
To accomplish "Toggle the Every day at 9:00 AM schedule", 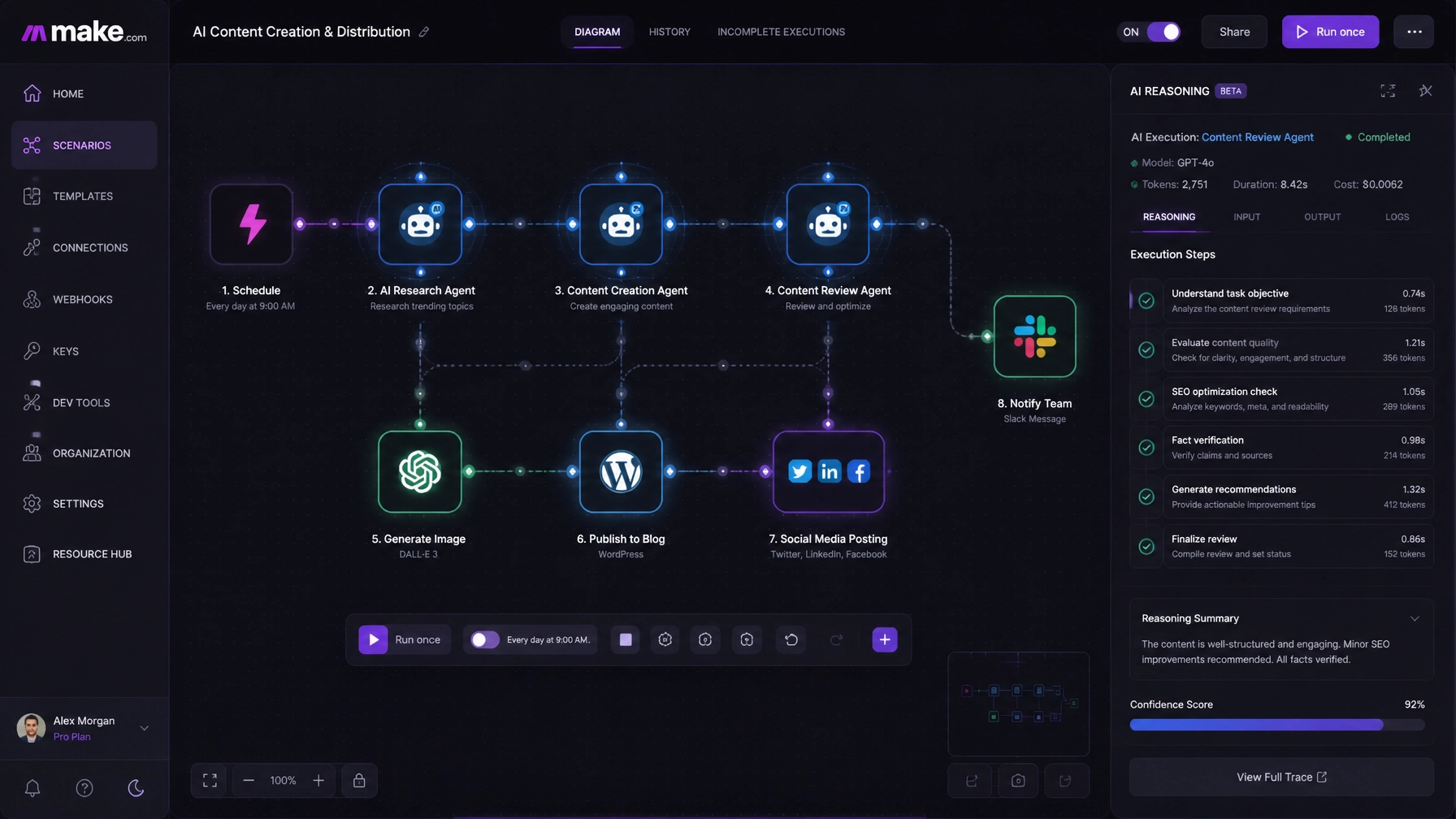I will click(485, 639).
